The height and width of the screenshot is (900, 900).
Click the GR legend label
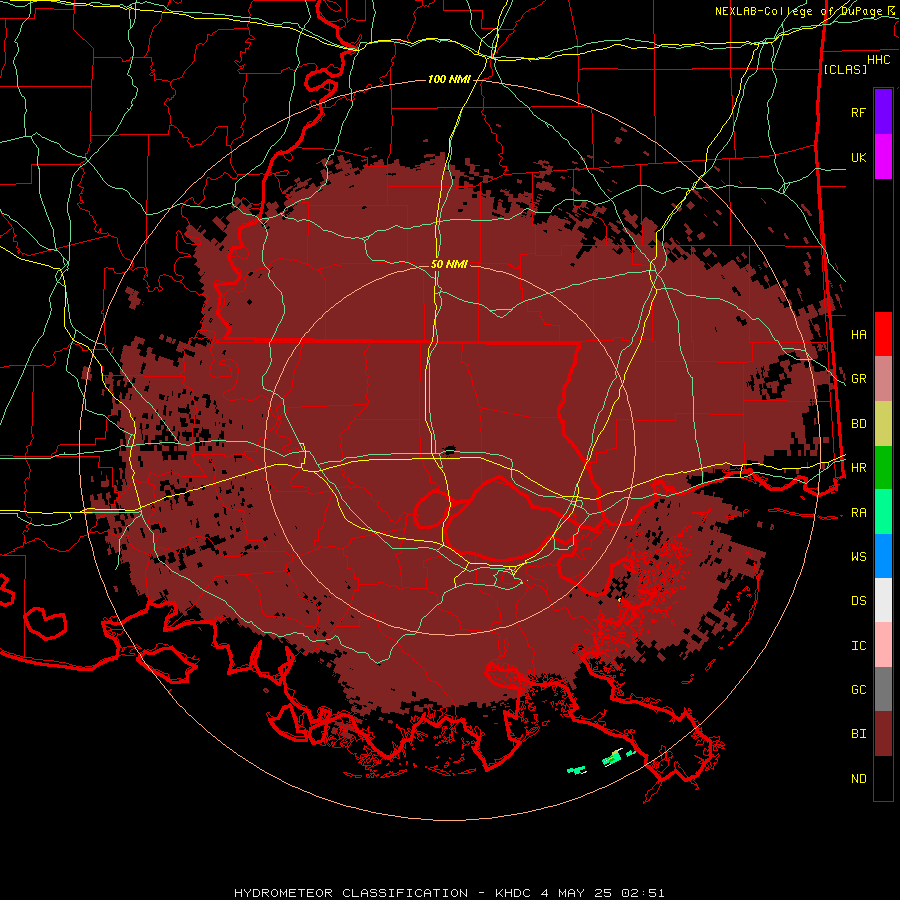(859, 379)
